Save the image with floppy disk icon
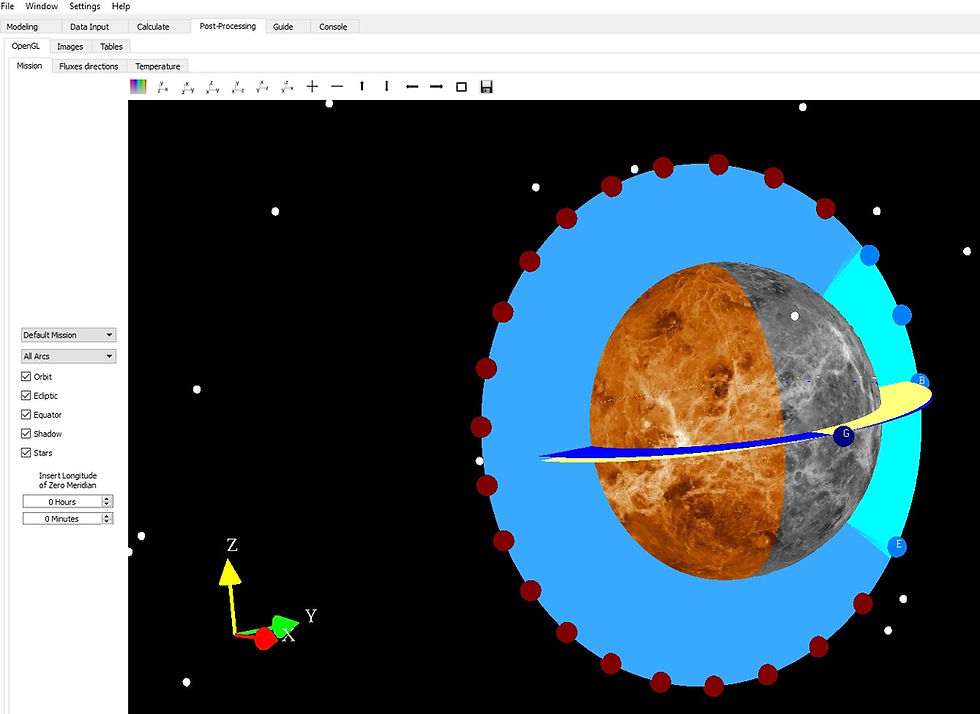This screenshot has width=980, height=714. pyautogui.click(x=486, y=87)
